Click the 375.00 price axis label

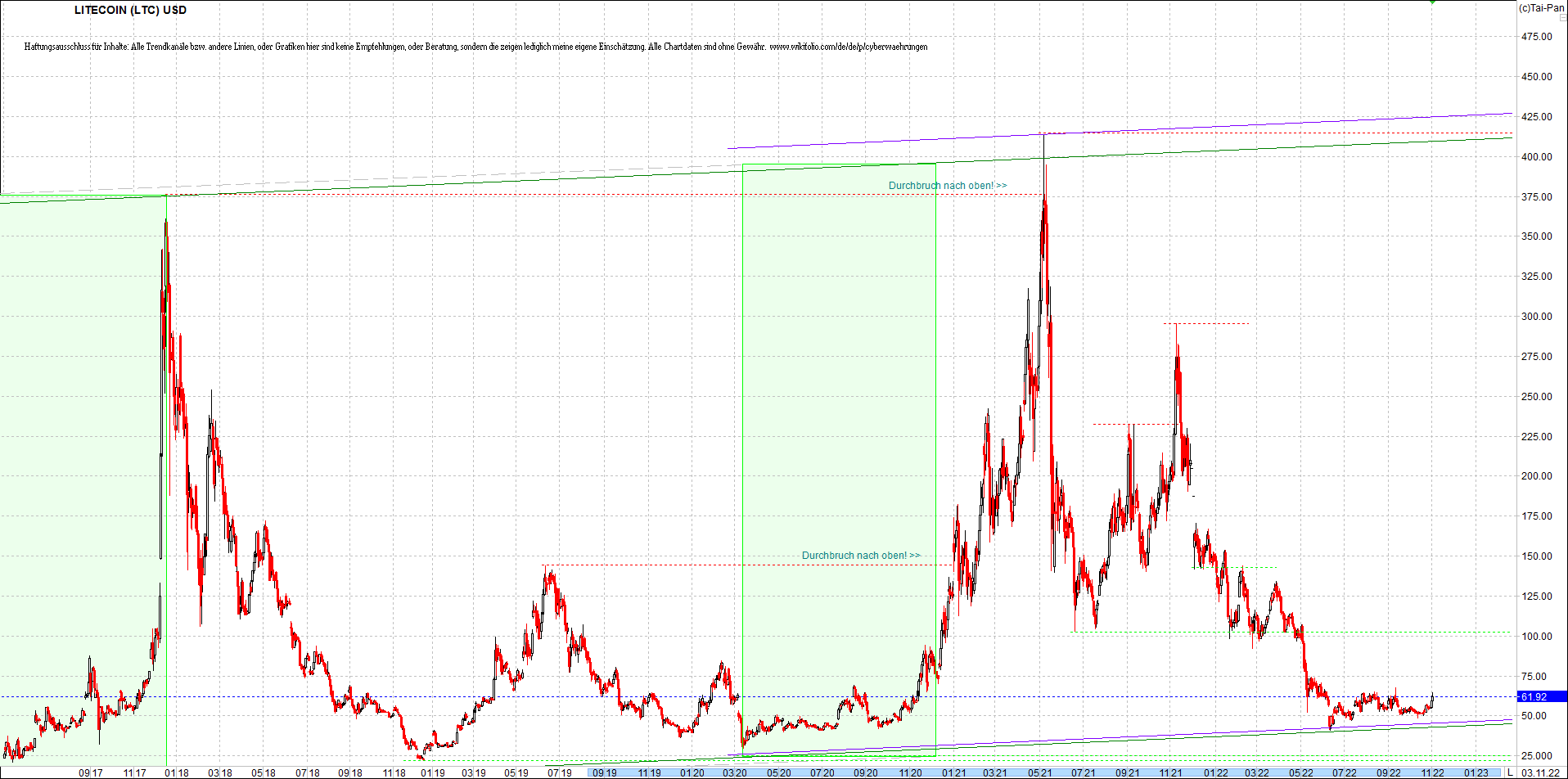pyautogui.click(x=1537, y=197)
